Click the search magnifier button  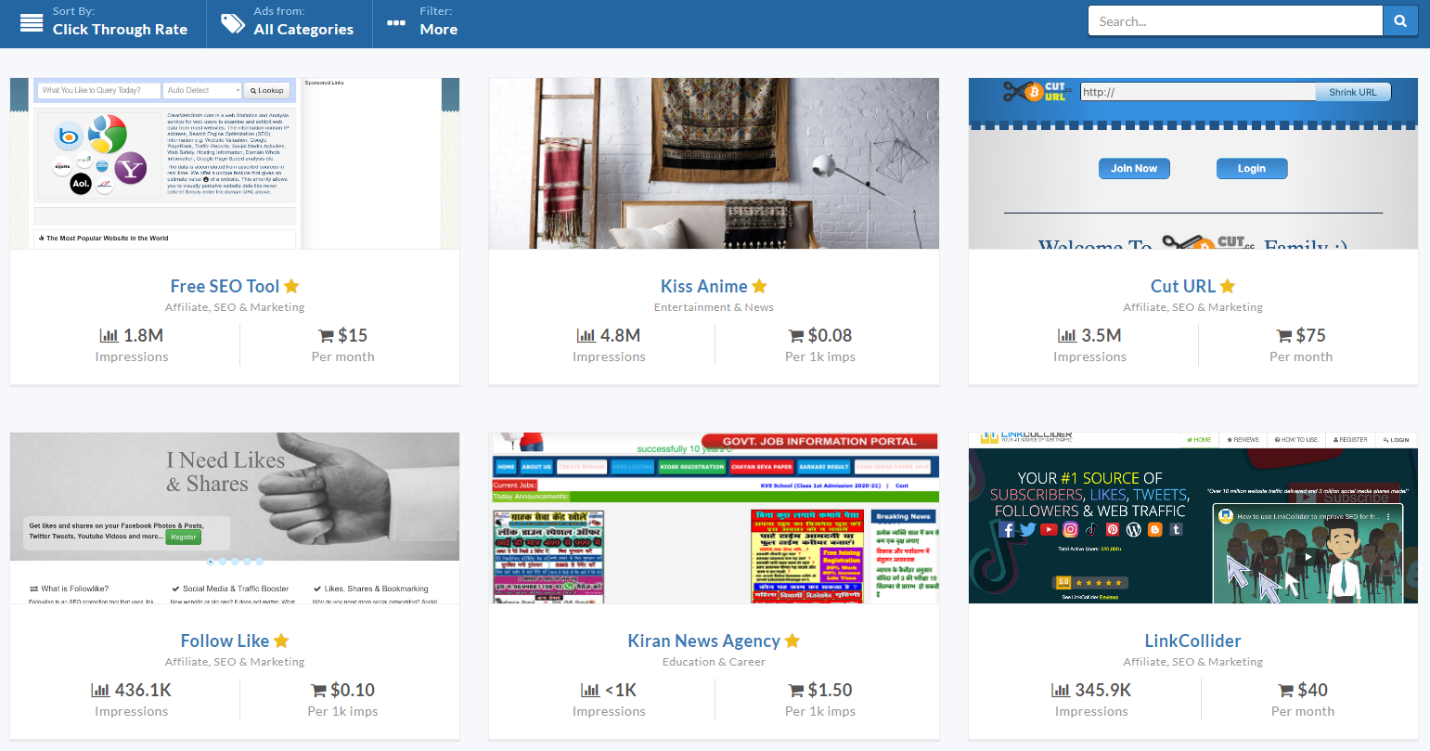point(1400,21)
